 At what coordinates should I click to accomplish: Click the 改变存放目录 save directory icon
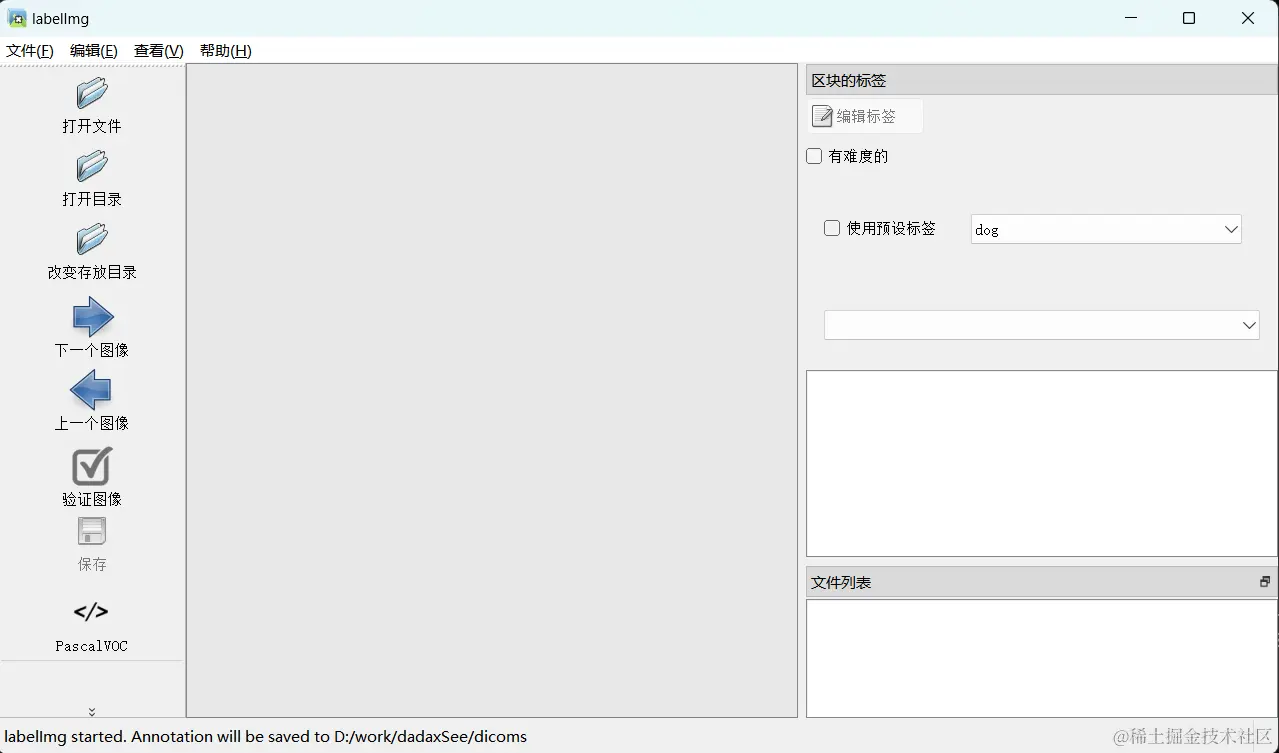92,240
